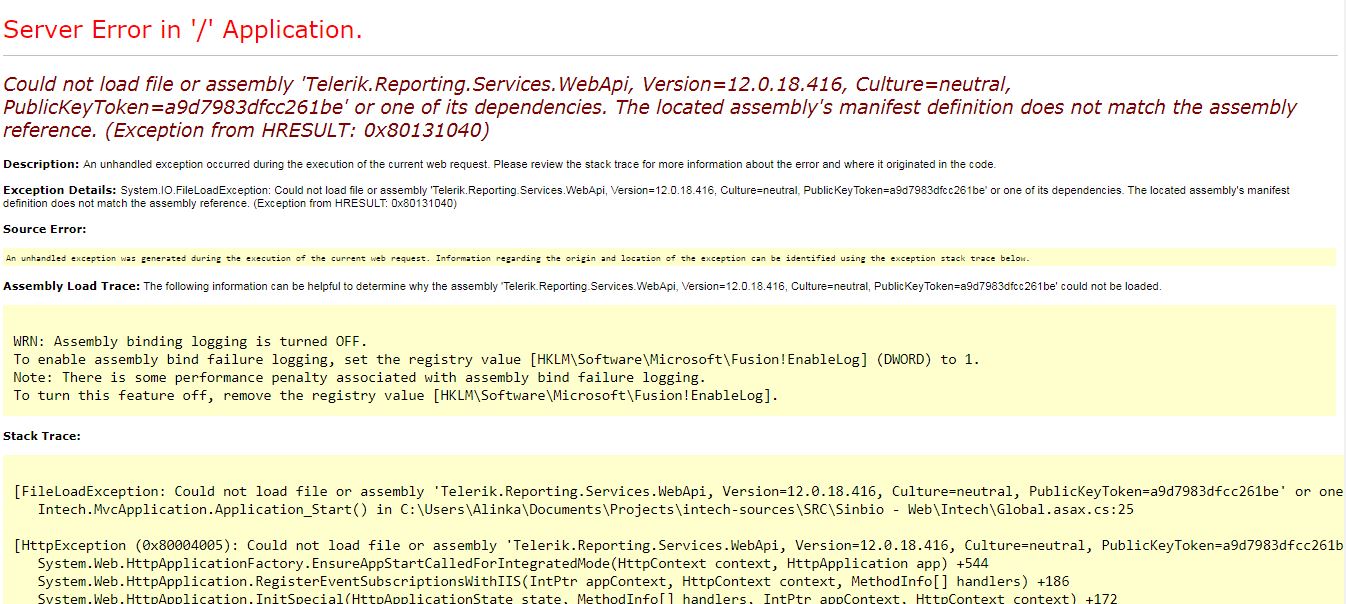Click the '[HttpException (0x80004005)' stack trace line
The width and height of the screenshot is (1346, 604).
pyautogui.click(x=678, y=545)
